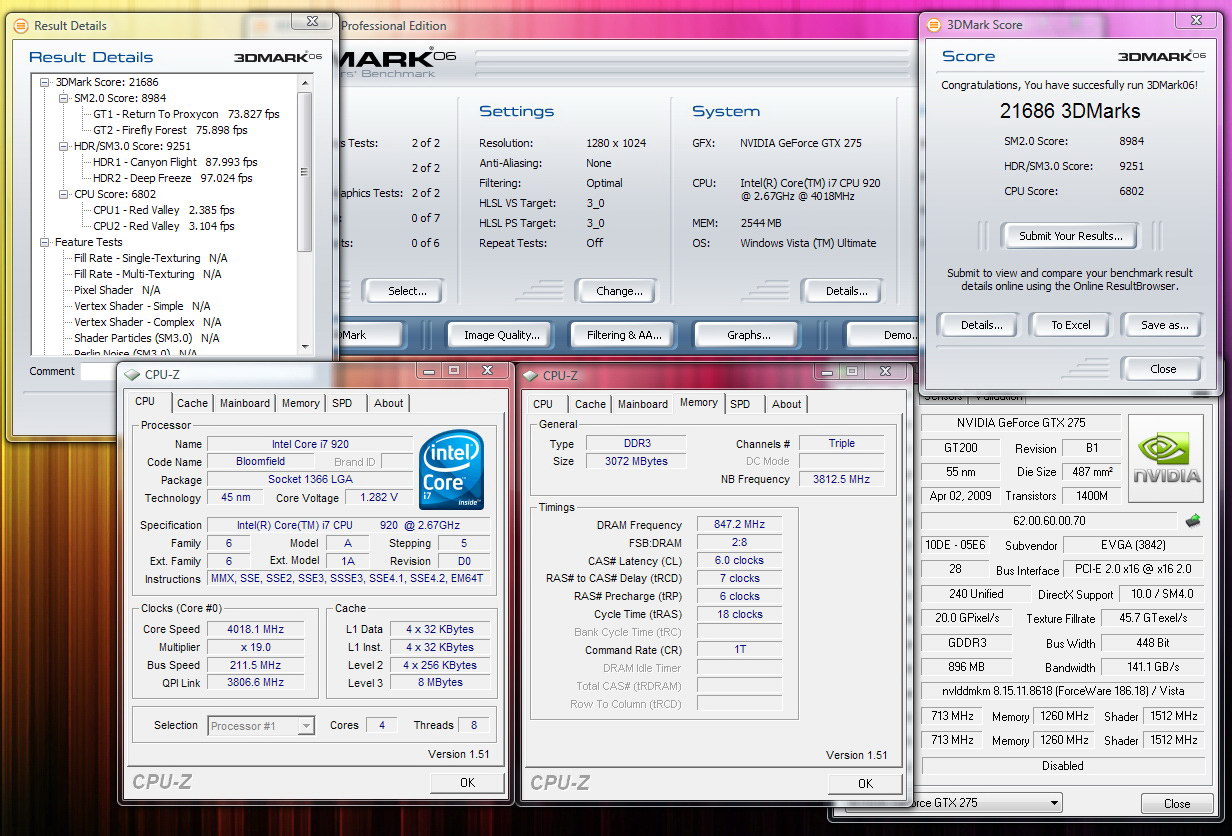Minimize the left CPU-Z window
This screenshot has height=836, width=1232.
[431, 370]
